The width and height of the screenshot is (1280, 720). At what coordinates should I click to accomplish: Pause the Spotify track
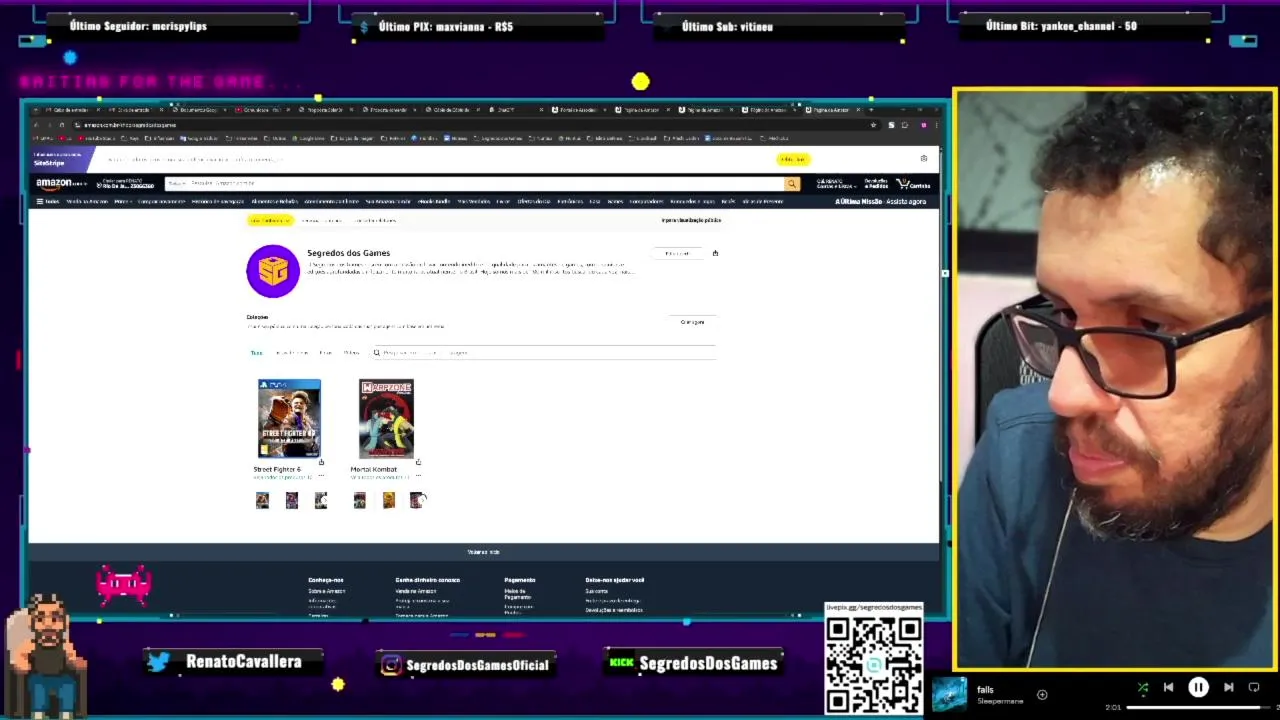coord(1198,688)
